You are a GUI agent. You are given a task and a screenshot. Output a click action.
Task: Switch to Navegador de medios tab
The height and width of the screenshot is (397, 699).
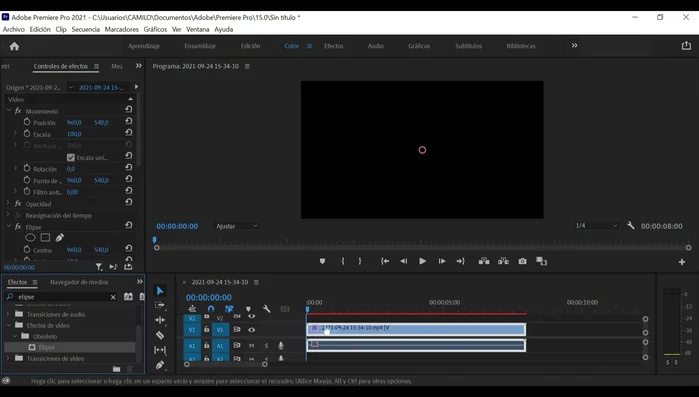coord(79,282)
